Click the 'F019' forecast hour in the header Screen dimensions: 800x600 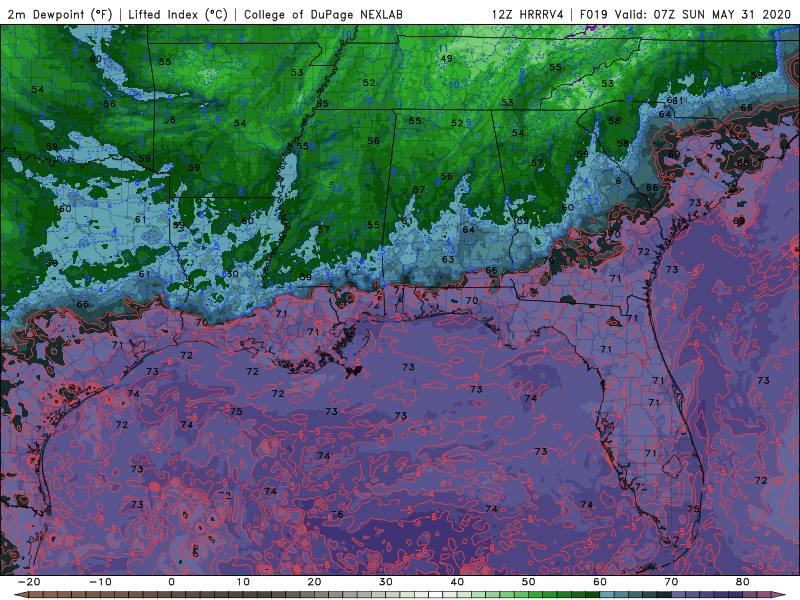pos(593,14)
